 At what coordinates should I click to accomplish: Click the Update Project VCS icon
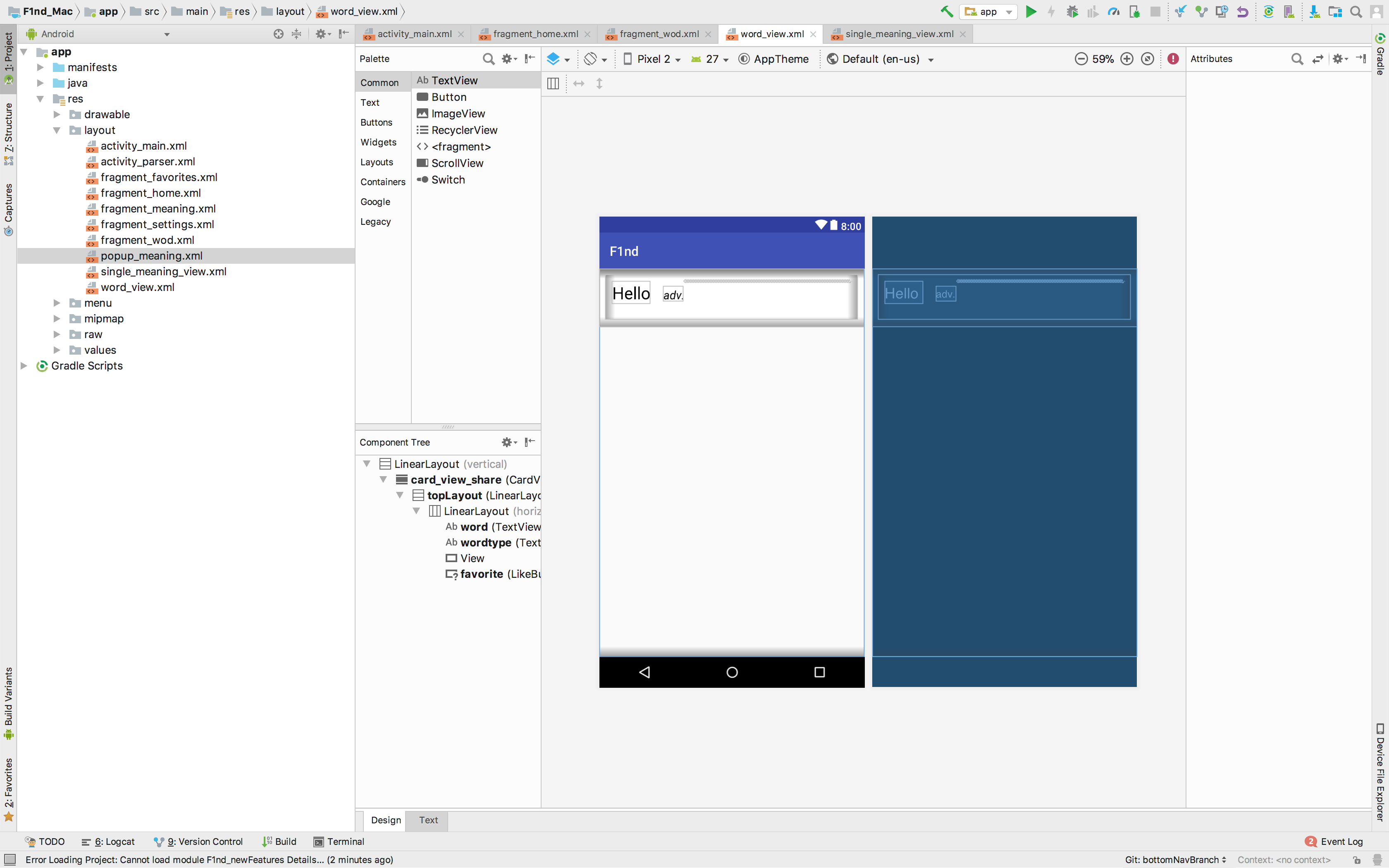click(x=1180, y=12)
